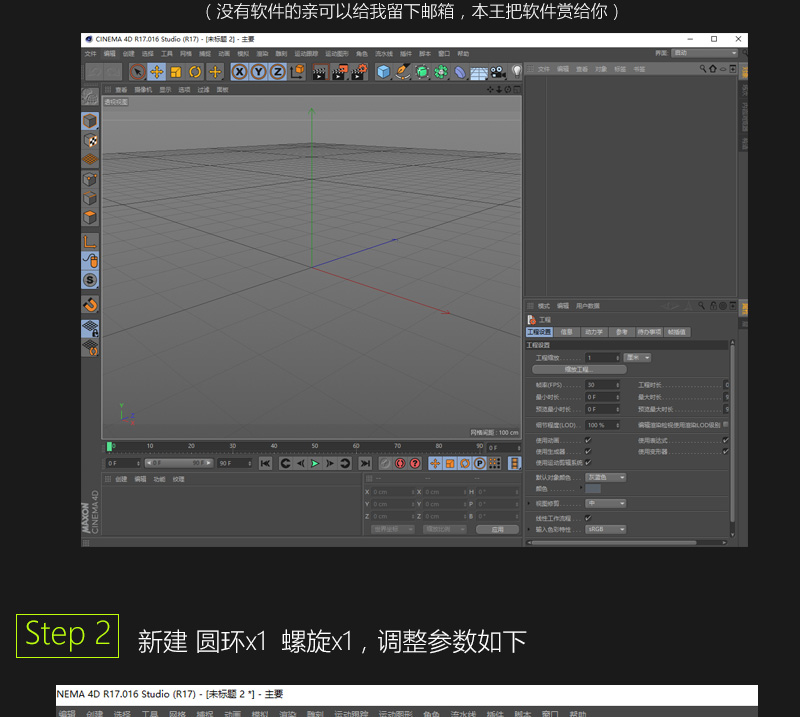The width and height of the screenshot is (800, 717).
Task: Click frame 50 on the timeline ruler
Action: click(315, 447)
